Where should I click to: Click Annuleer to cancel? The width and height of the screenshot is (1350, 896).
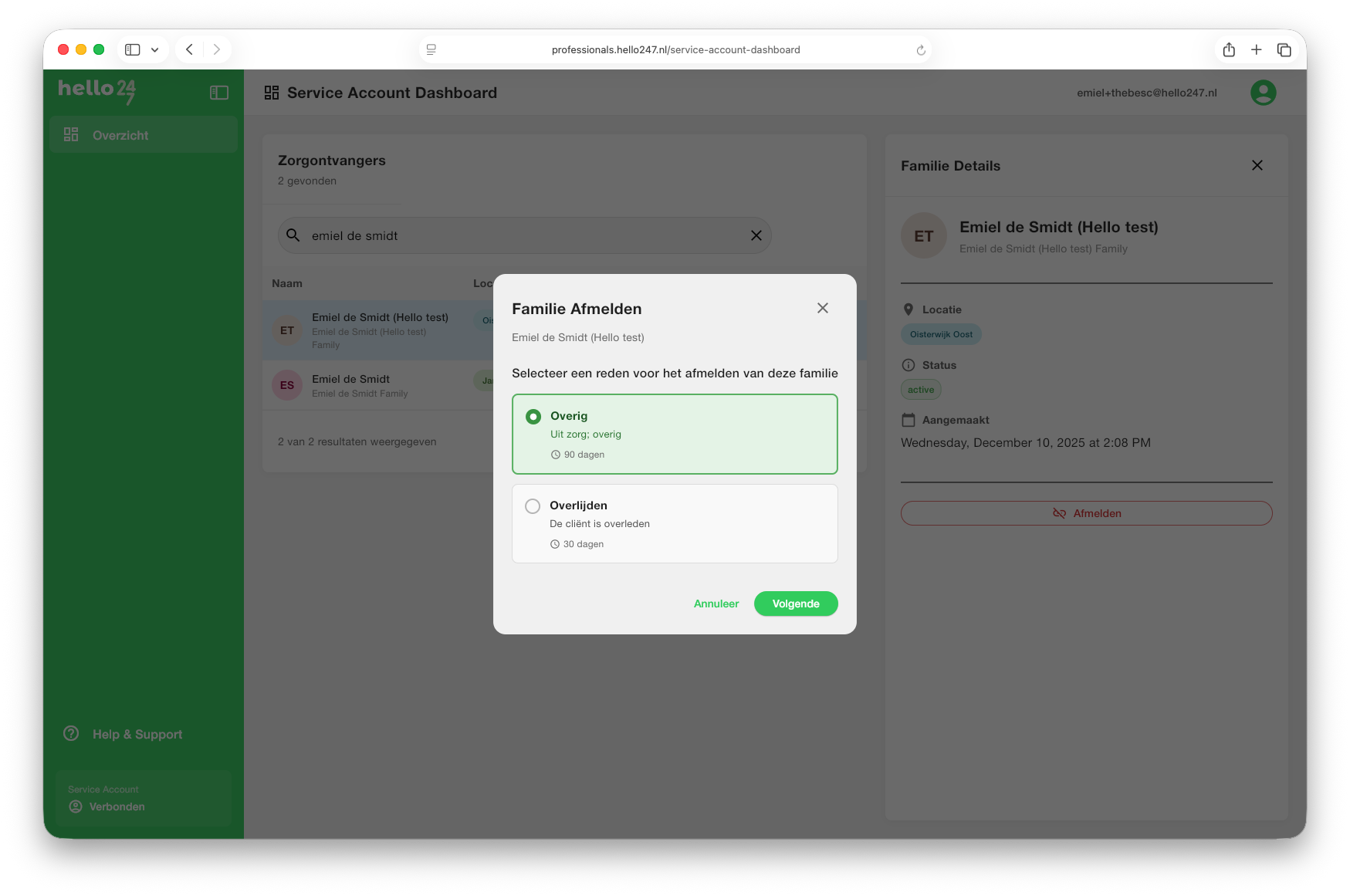coord(716,604)
